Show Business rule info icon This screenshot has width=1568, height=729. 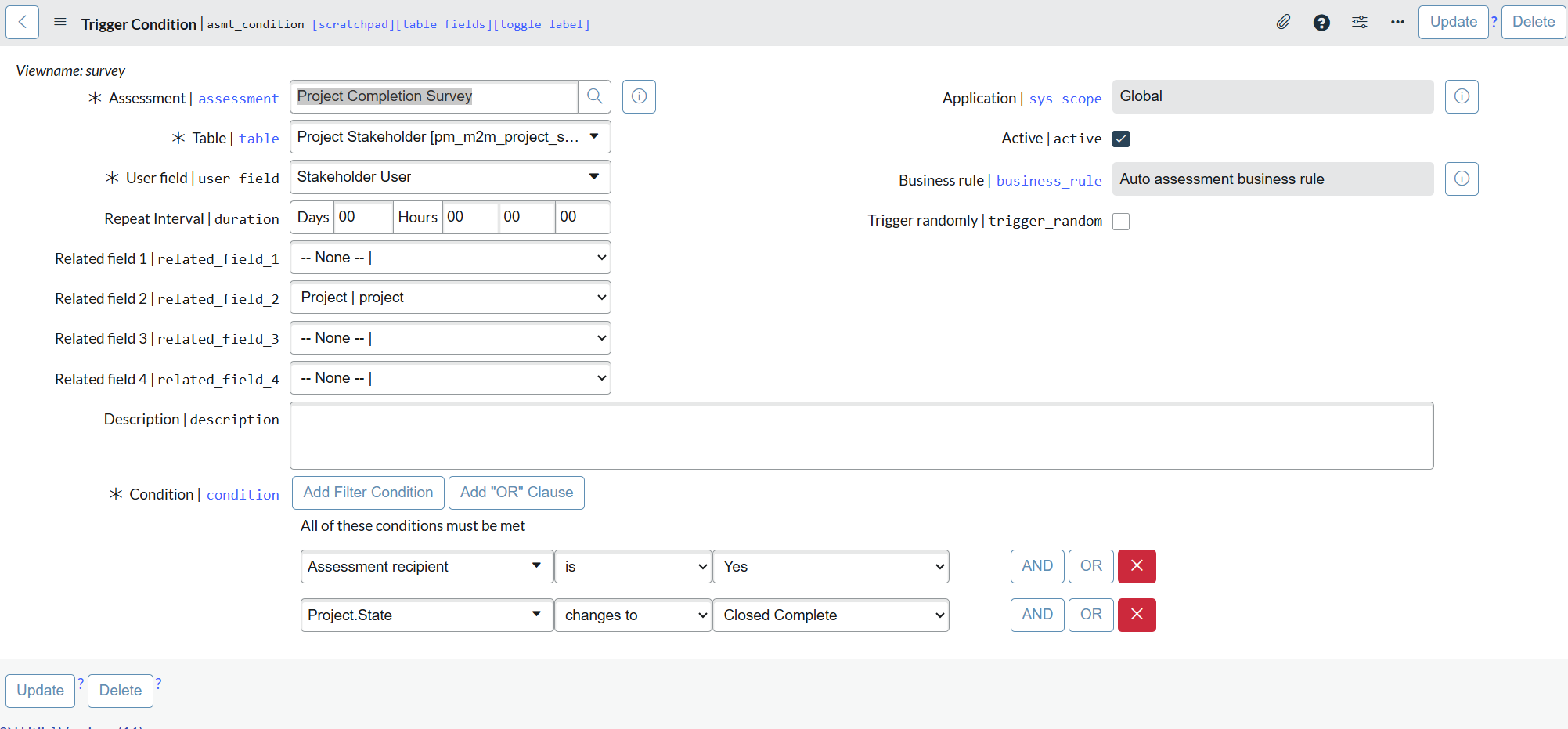click(1462, 179)
